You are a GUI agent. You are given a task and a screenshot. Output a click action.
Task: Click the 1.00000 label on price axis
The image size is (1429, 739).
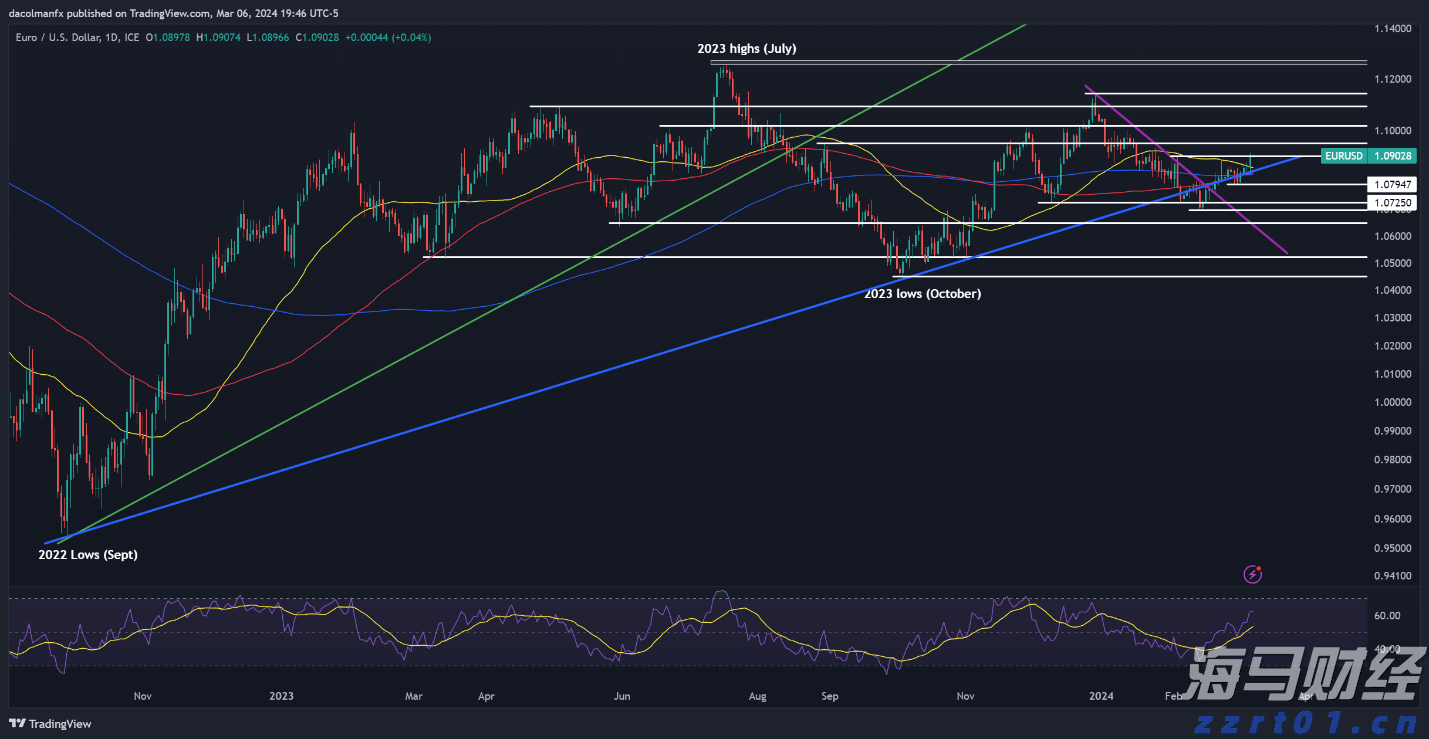pyautogui.click(x=1393, y=403)
